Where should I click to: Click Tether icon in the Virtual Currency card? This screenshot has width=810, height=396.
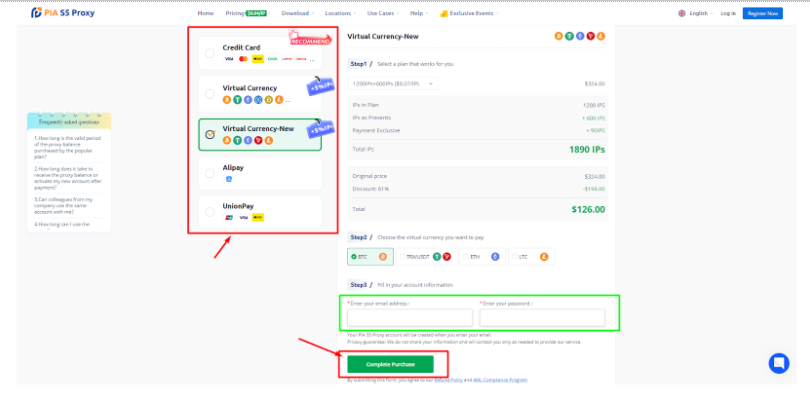237,100
